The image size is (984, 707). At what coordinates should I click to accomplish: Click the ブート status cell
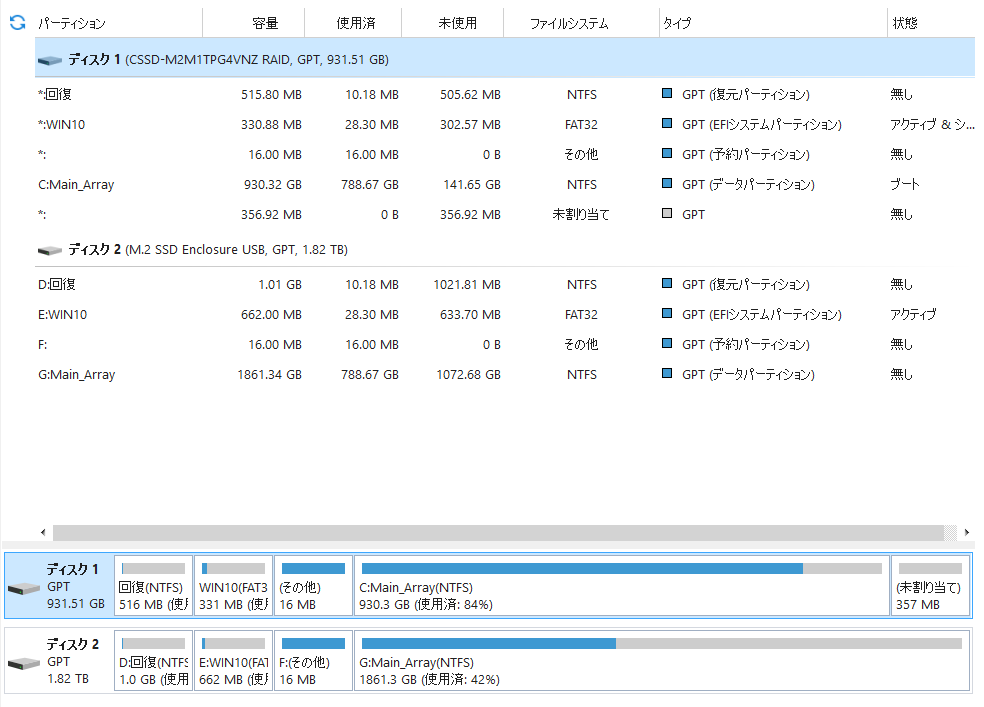(x=904, y=184)
